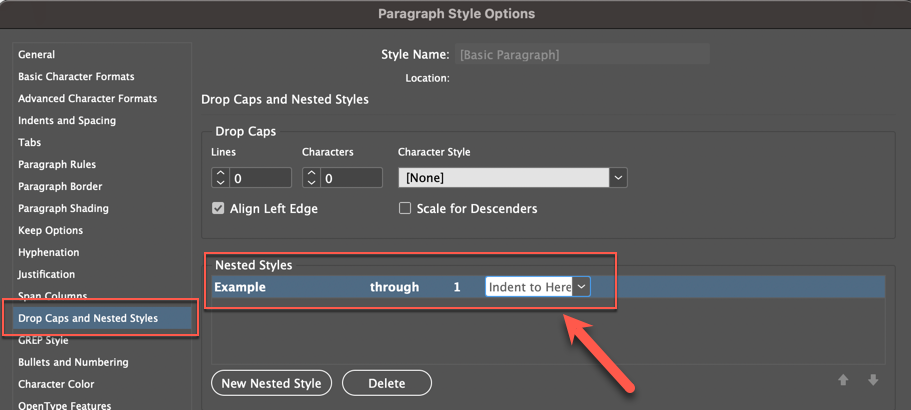Move nested style down with arrow icon
This screenshot has height=410, width=911.
(x=873, y=380)
